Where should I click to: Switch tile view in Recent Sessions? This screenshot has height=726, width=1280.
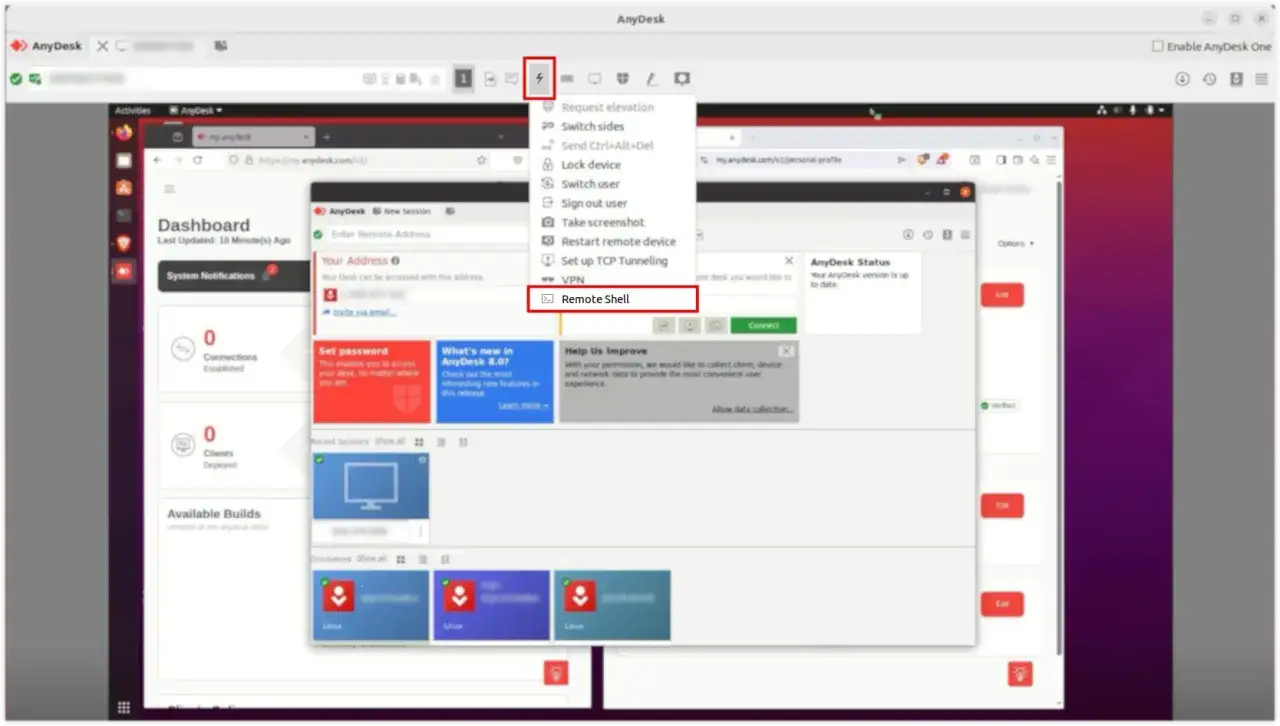pos(419,441)
